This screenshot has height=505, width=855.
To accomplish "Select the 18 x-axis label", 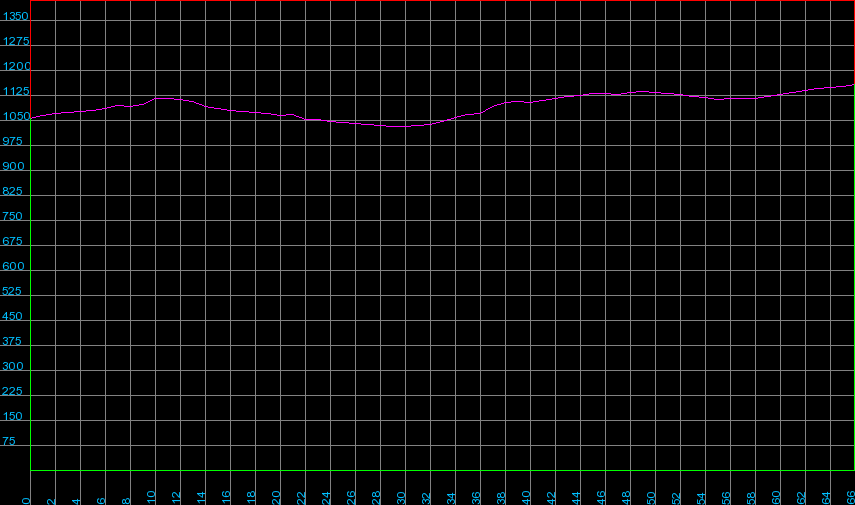I will (x=251, y=498).
